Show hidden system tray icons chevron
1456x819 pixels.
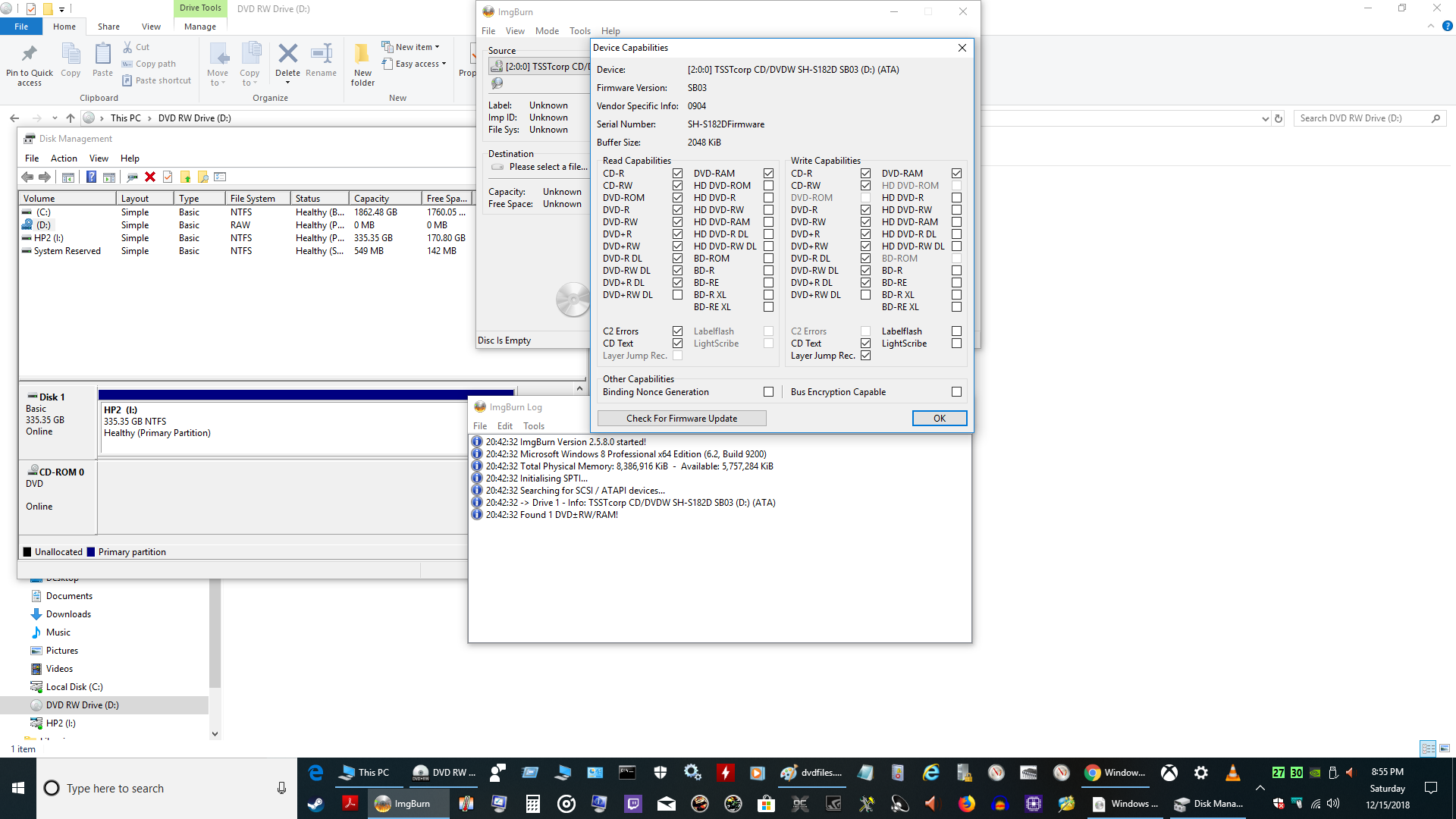coord(1260,788)
